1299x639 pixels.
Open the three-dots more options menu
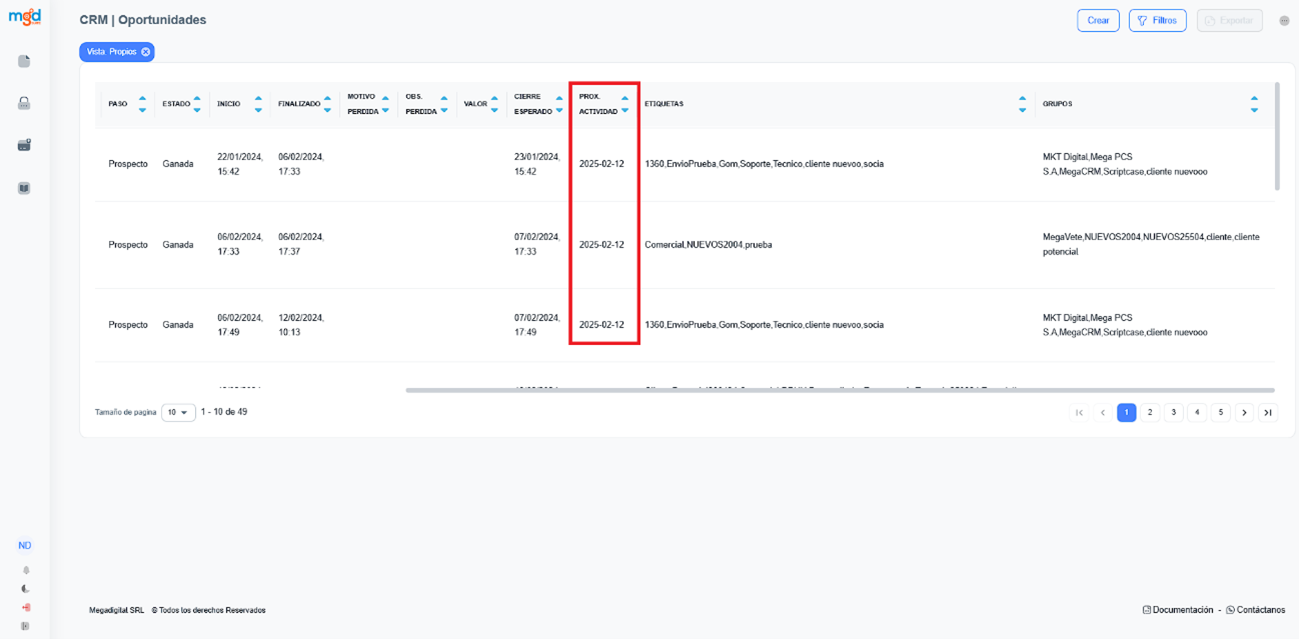pos(1284,21)
